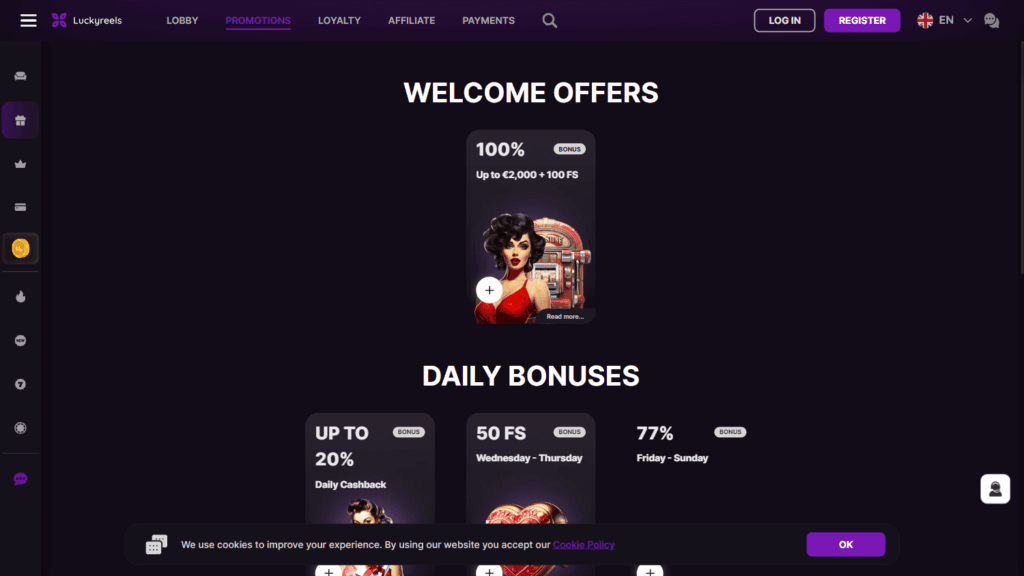Open the hamburger menu
Viewport: 1024px width, 576px height.
pos(28,20)
